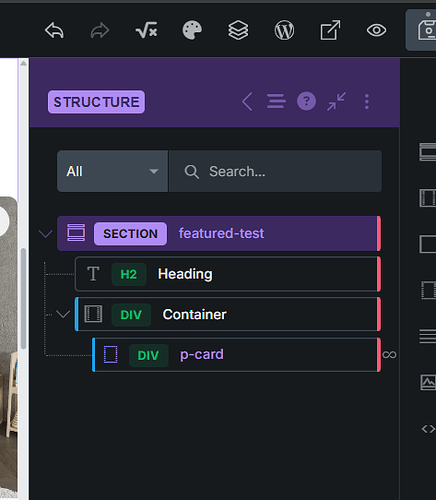
Task: Click the undo arrow icon
Action: (54, 30)
